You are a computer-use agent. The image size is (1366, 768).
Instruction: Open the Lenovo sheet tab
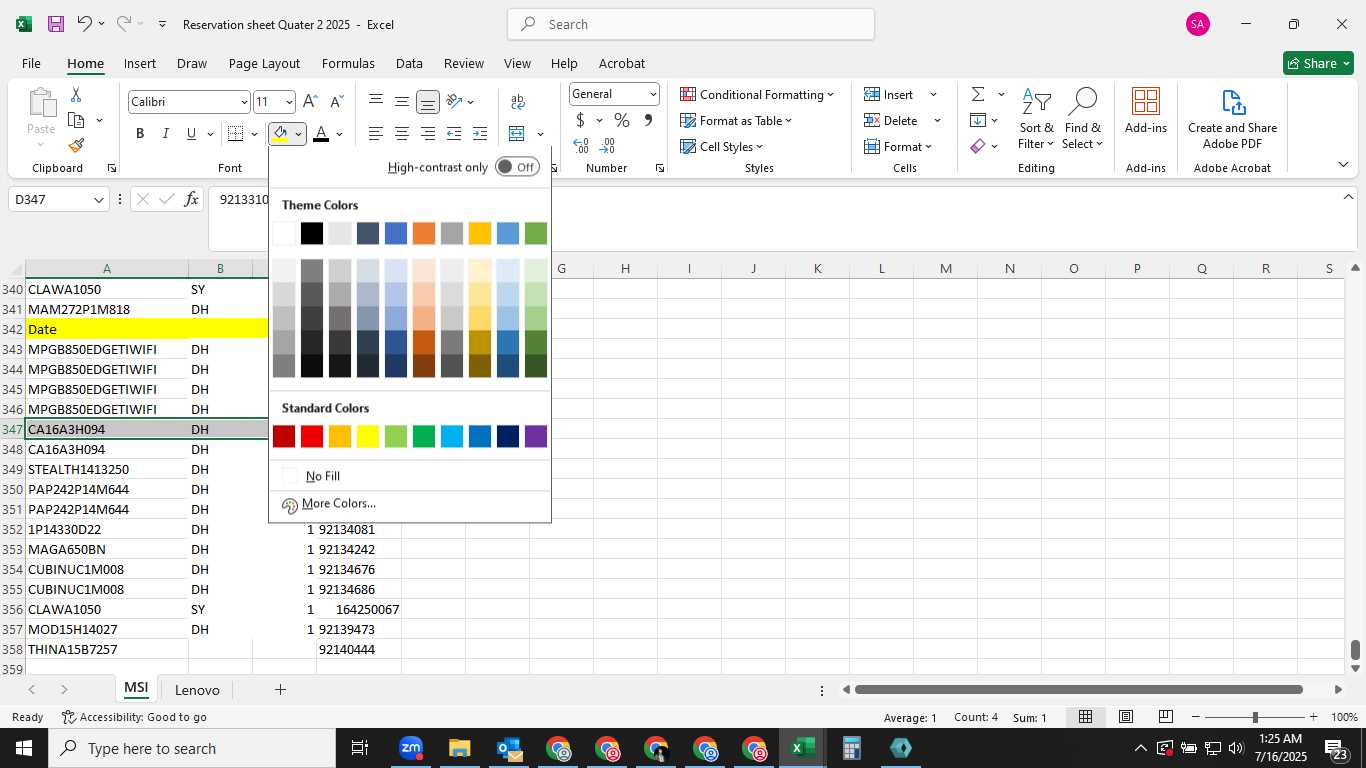tap(197, 690)
